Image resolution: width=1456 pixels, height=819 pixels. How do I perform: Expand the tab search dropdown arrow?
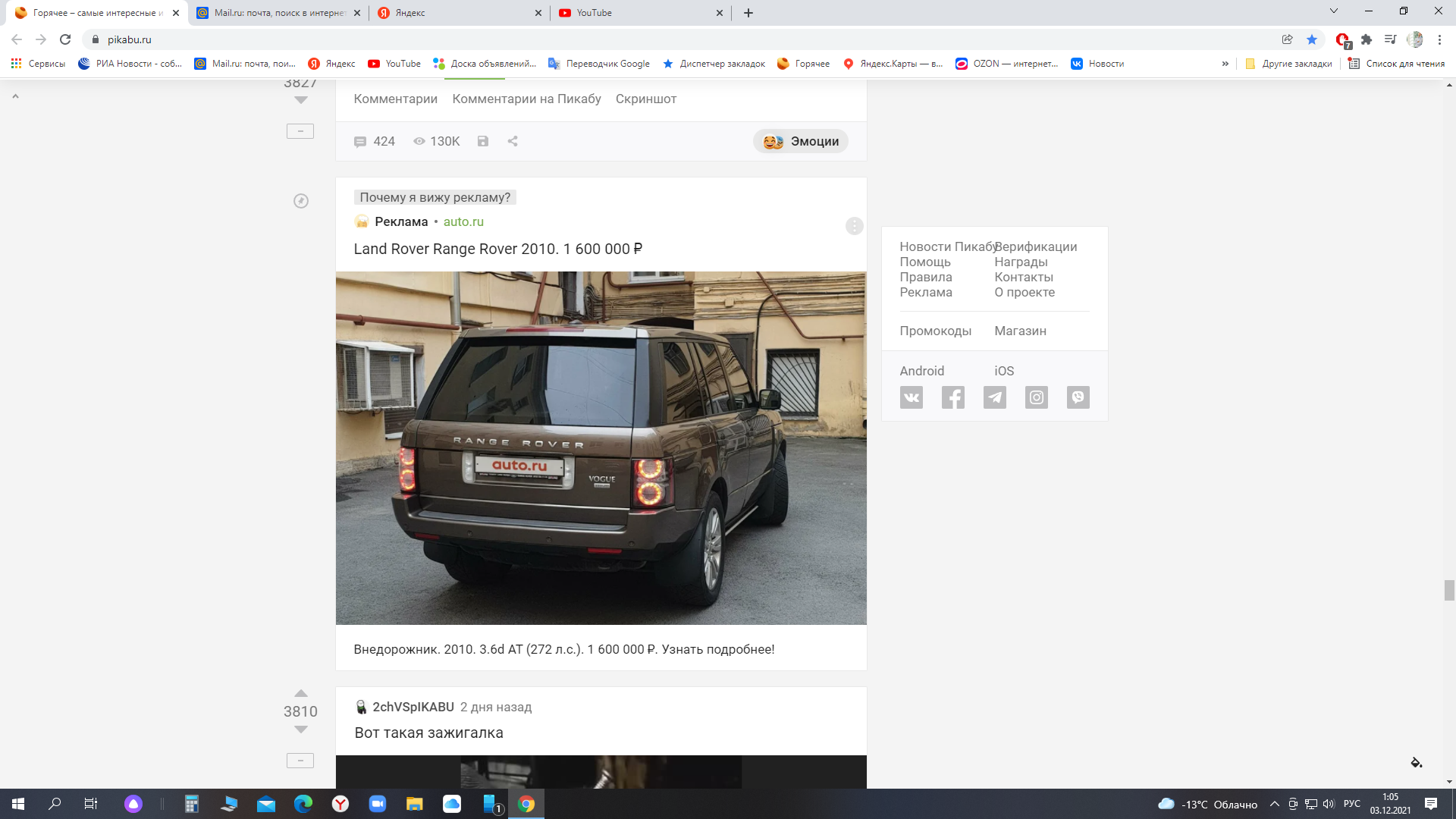click(1334, 11)
